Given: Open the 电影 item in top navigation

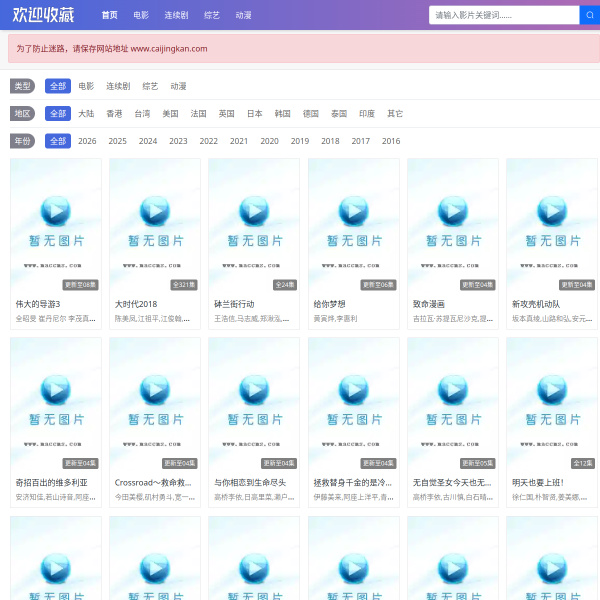Looking at the screenshot, I should (141, 15).
